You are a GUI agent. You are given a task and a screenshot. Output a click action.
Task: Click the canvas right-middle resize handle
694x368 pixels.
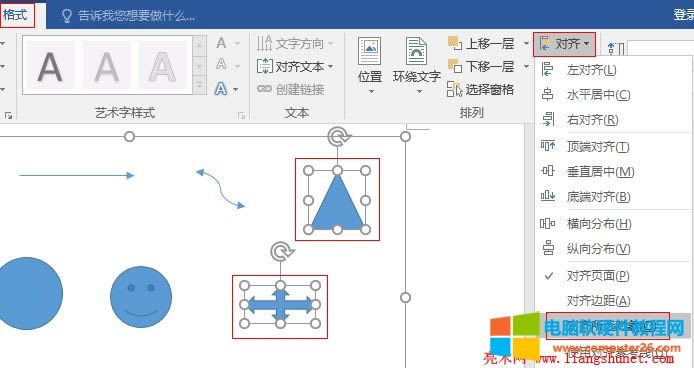(405, 298)
